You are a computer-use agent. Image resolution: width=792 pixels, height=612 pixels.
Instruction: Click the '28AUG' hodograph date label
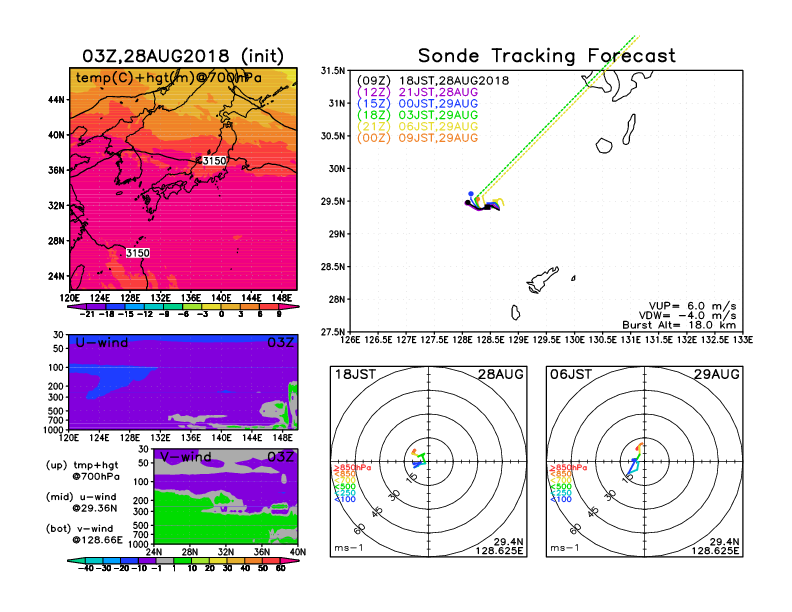click(501, 374)
